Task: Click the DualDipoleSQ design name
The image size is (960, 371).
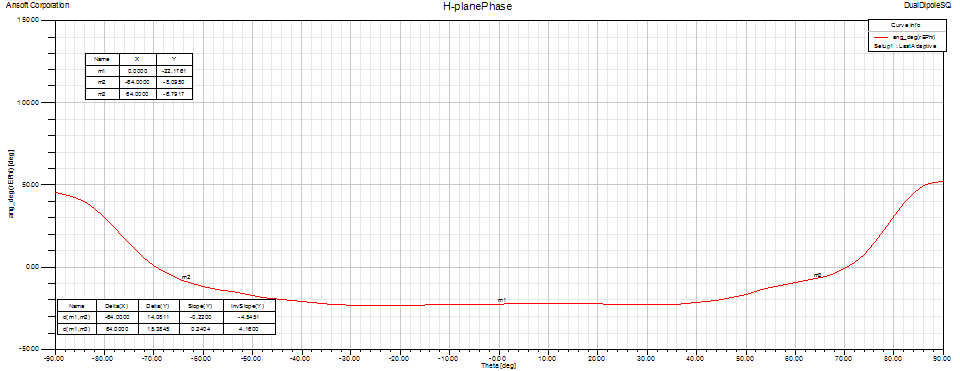Action: (929, 5)
